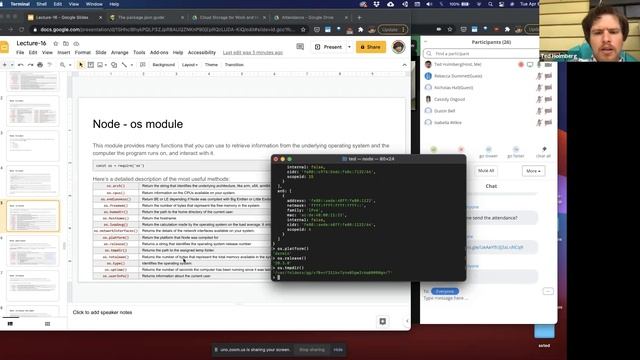Open Shell menu in macOS menu bar

tap(42, 4)
